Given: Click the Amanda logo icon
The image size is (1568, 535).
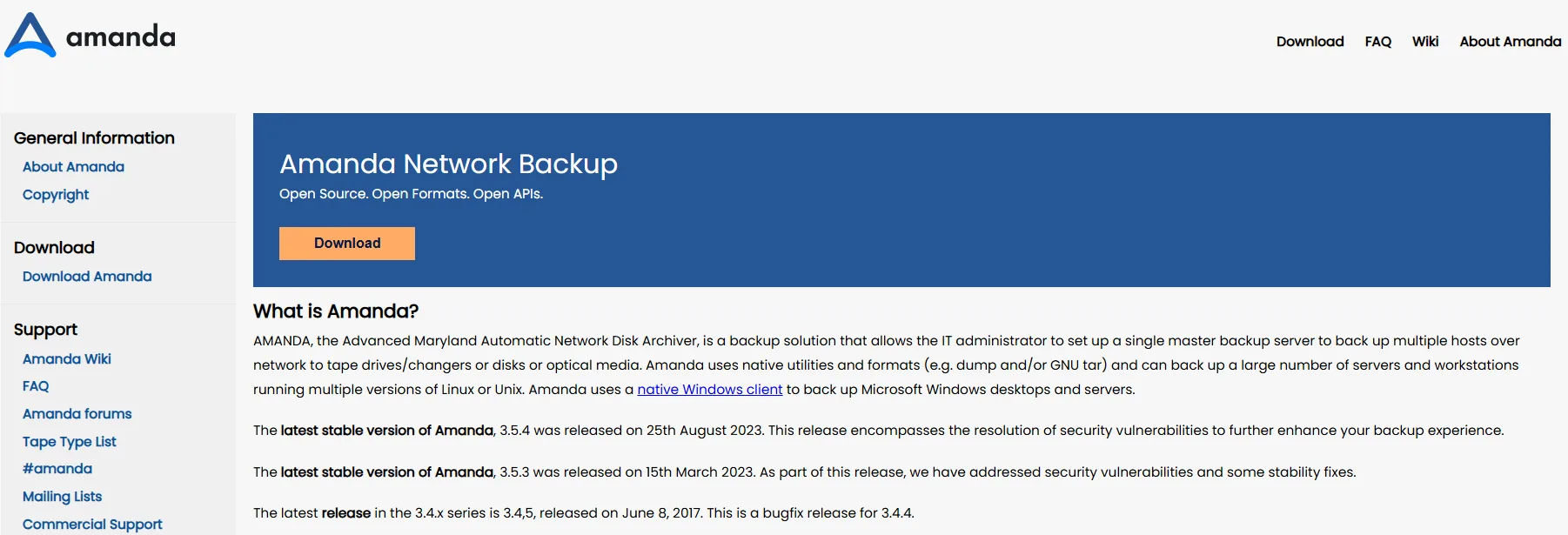Looking at the screenshot, I should pyautogui.click(x=30, y=36).
